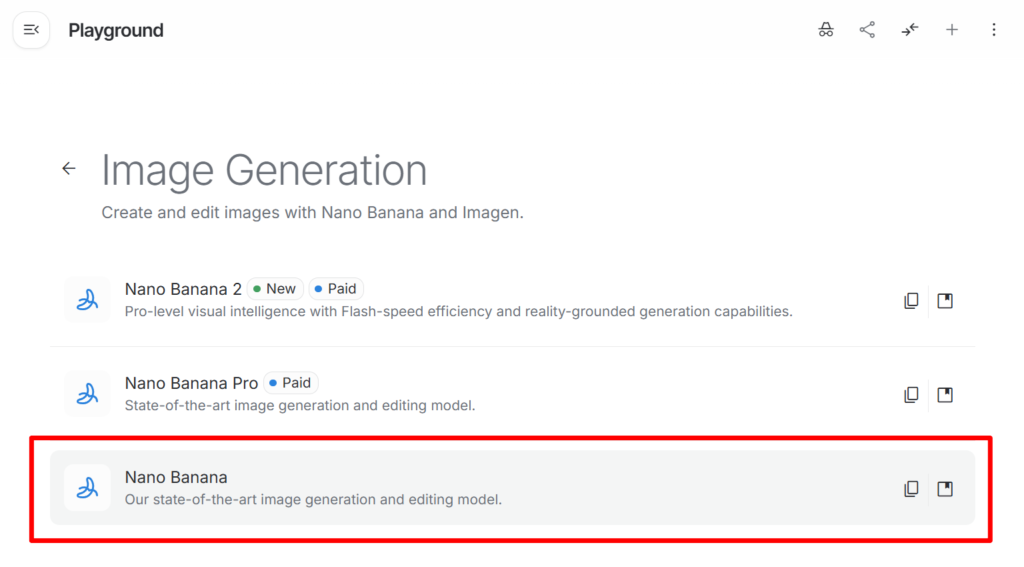
Task: Click the temporary chat incognito icon
Action: [826, 30]
